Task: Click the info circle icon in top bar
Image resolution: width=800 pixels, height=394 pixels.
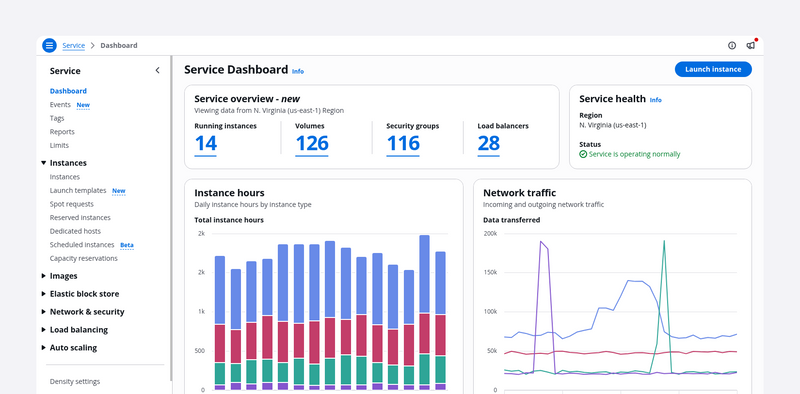Action: click(x=732, y=45)
